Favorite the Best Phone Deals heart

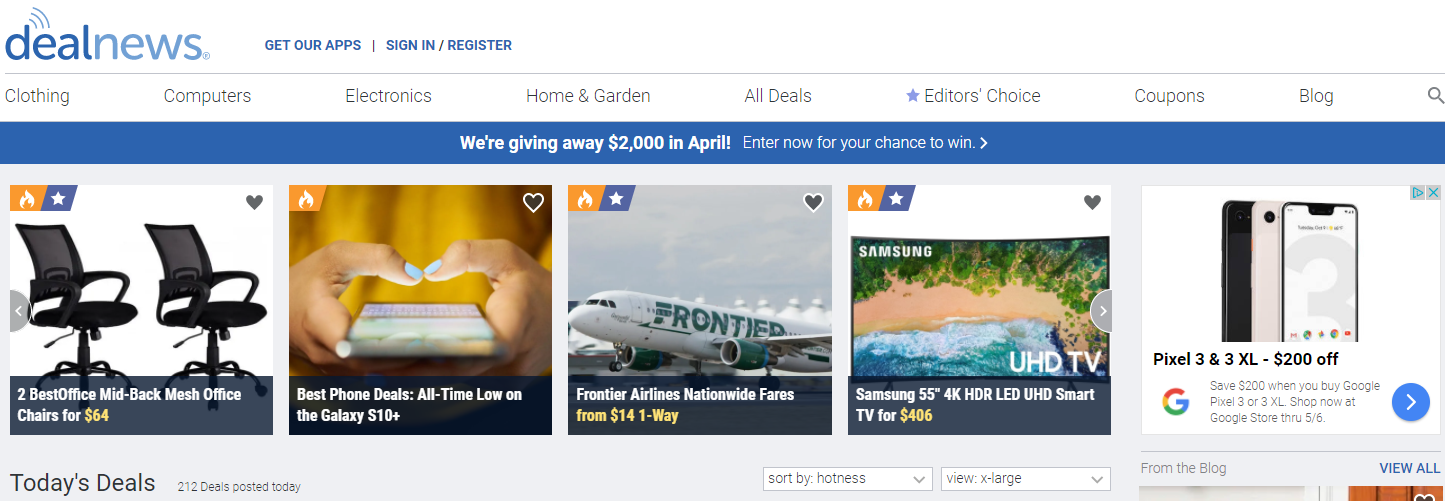534,202
